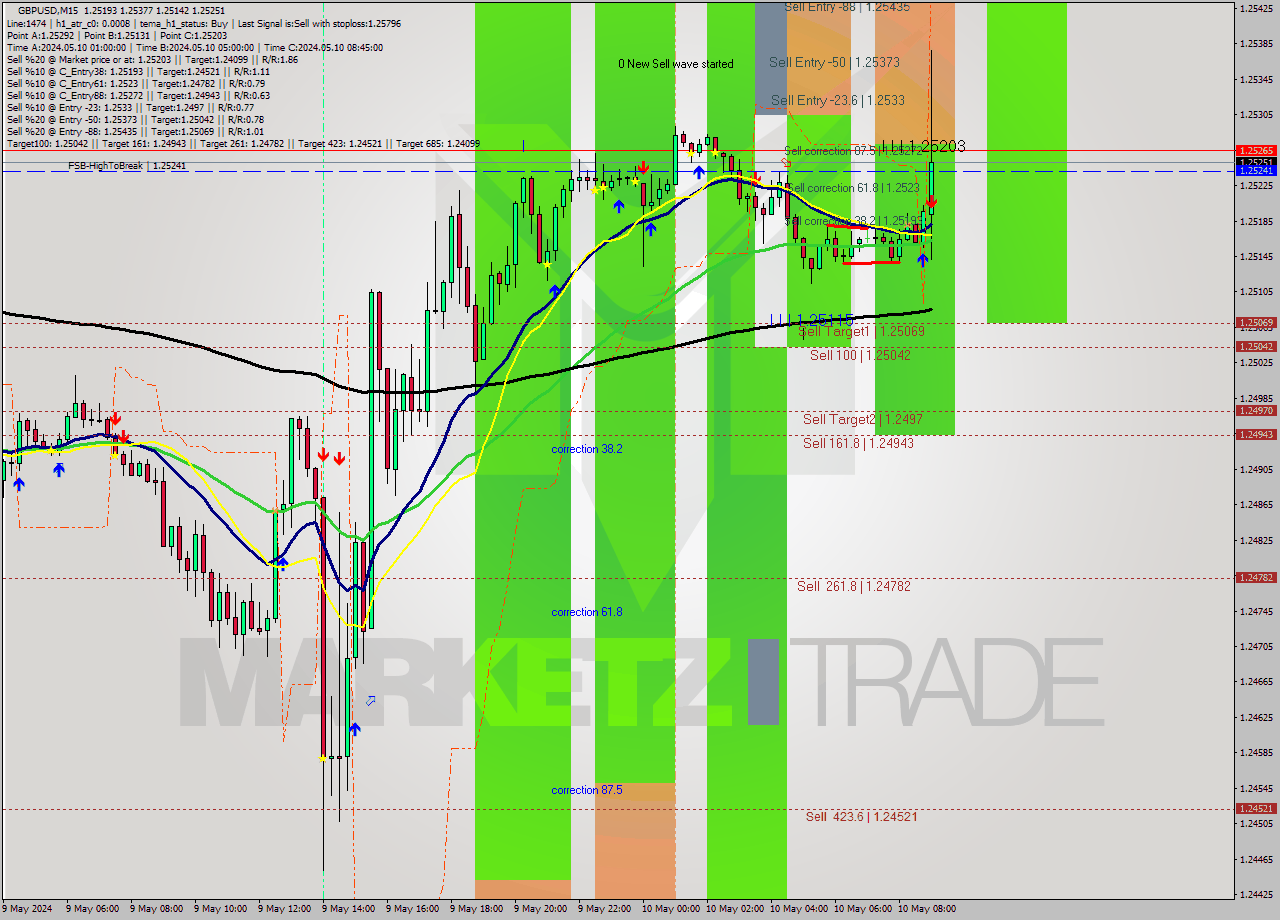The width and height of the screenshot is (1280, 920).
Task: Click the 'Sell correction 61.8 | 1.2523' label
Action: pos(853,188)
